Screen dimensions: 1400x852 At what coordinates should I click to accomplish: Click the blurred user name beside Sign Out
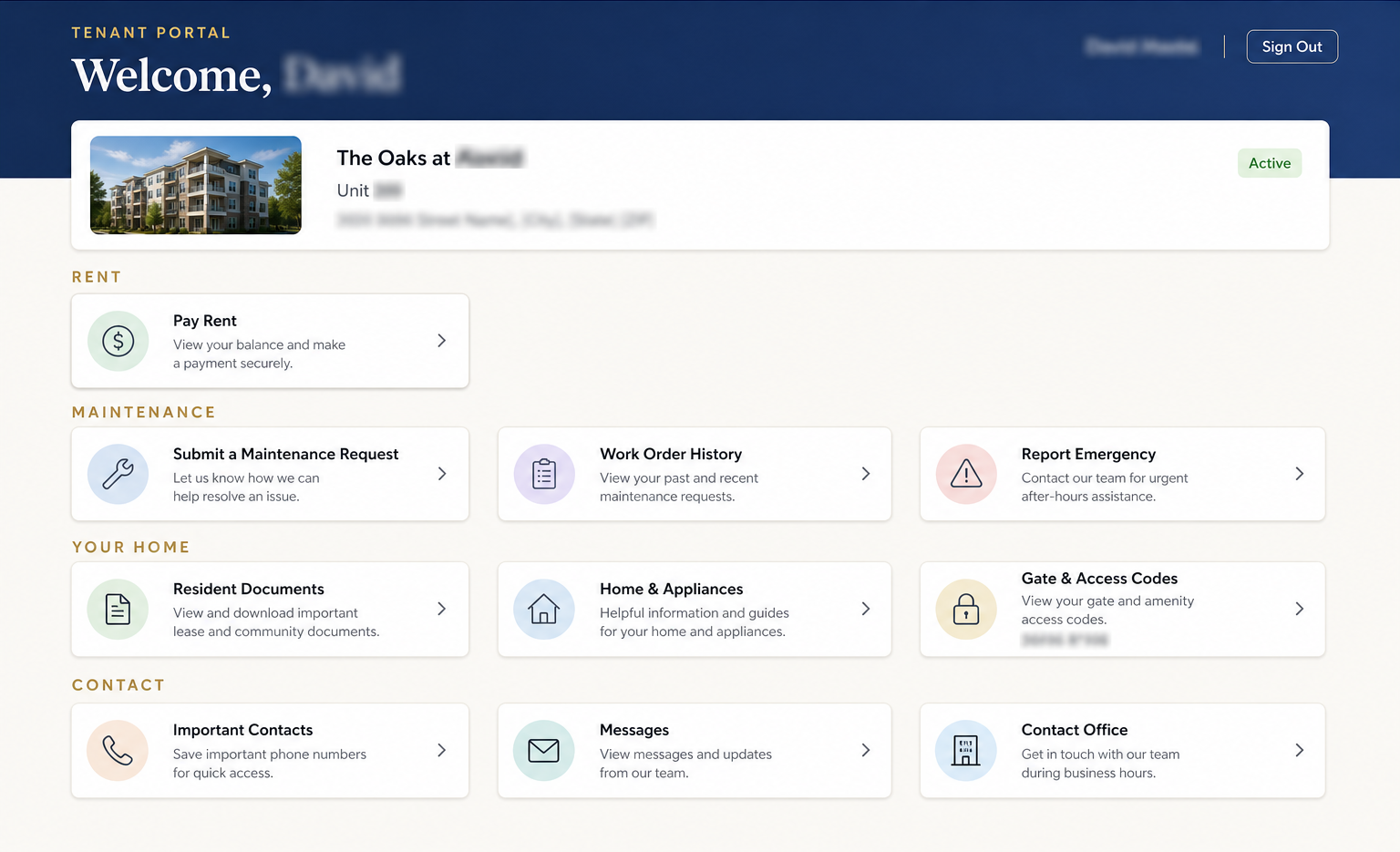pos(1141,46)
